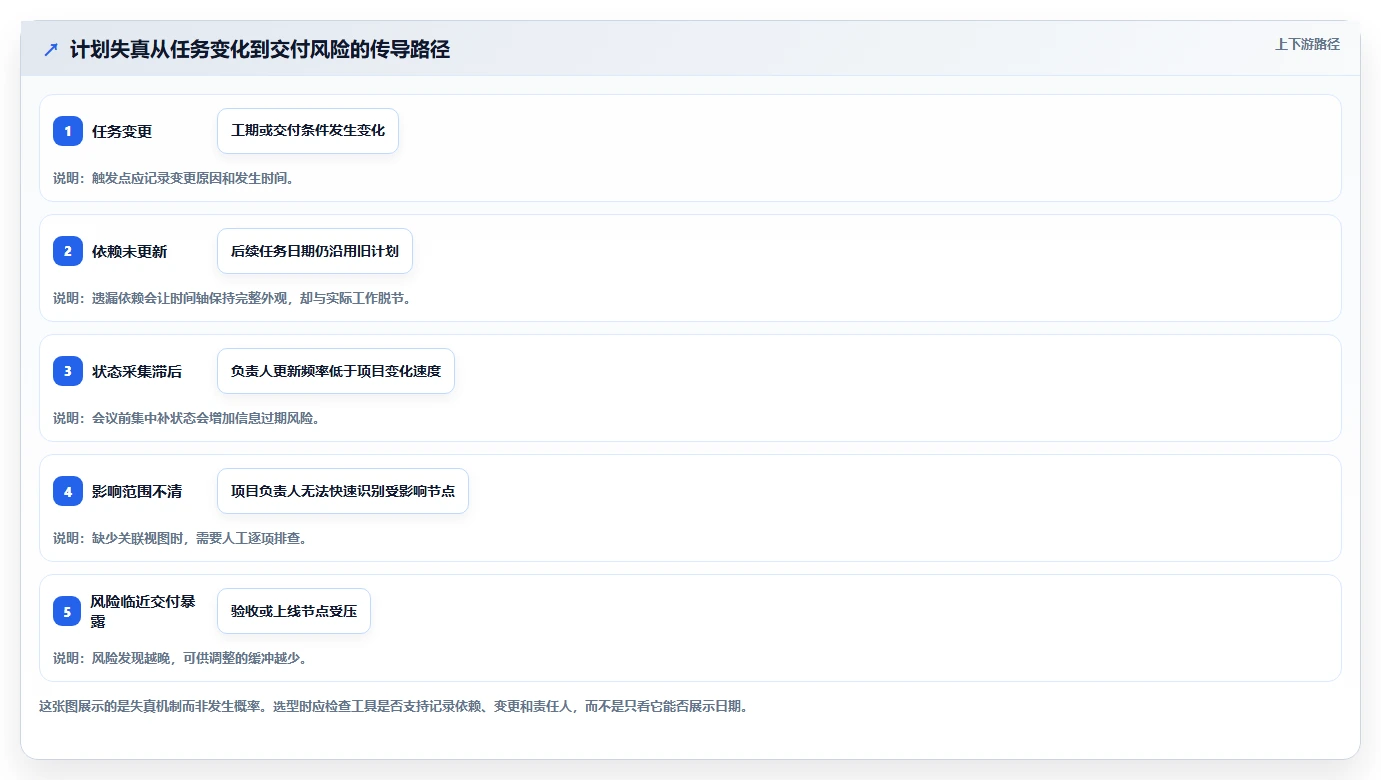Screen dimensions: 1381x780
Task: Select the 项目负责人无法快速识别受影响节点 chip
Action: pyautogui.click(x=343, y=491)
